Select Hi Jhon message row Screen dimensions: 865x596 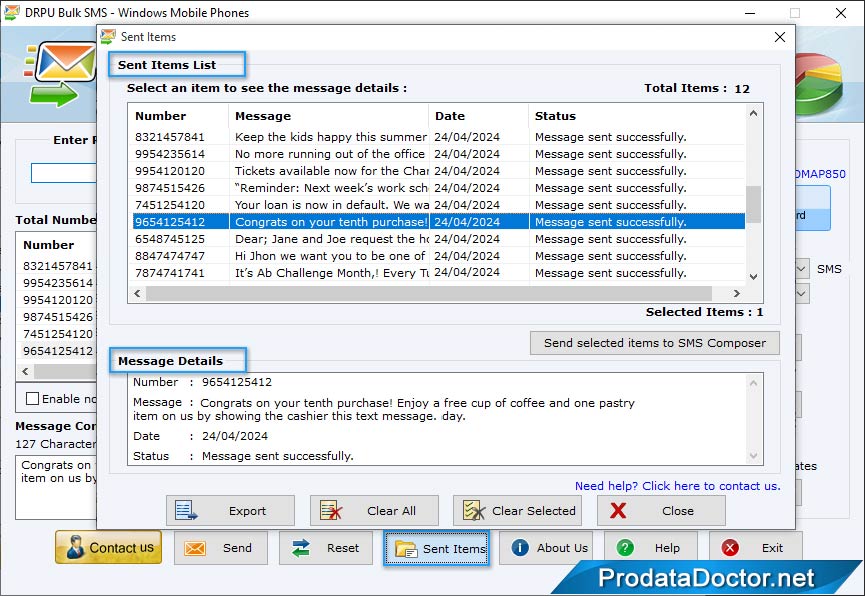[x=439, y=256]
